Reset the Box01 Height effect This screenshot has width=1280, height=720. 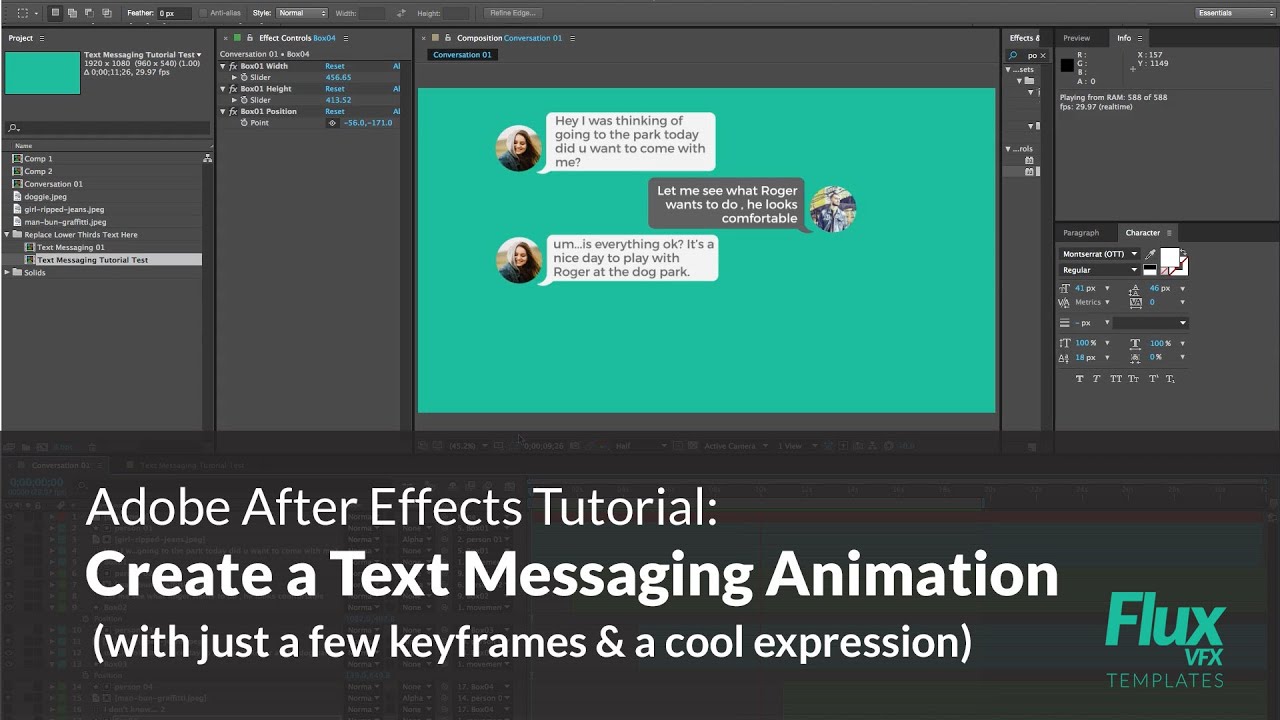tap(335, 89)
